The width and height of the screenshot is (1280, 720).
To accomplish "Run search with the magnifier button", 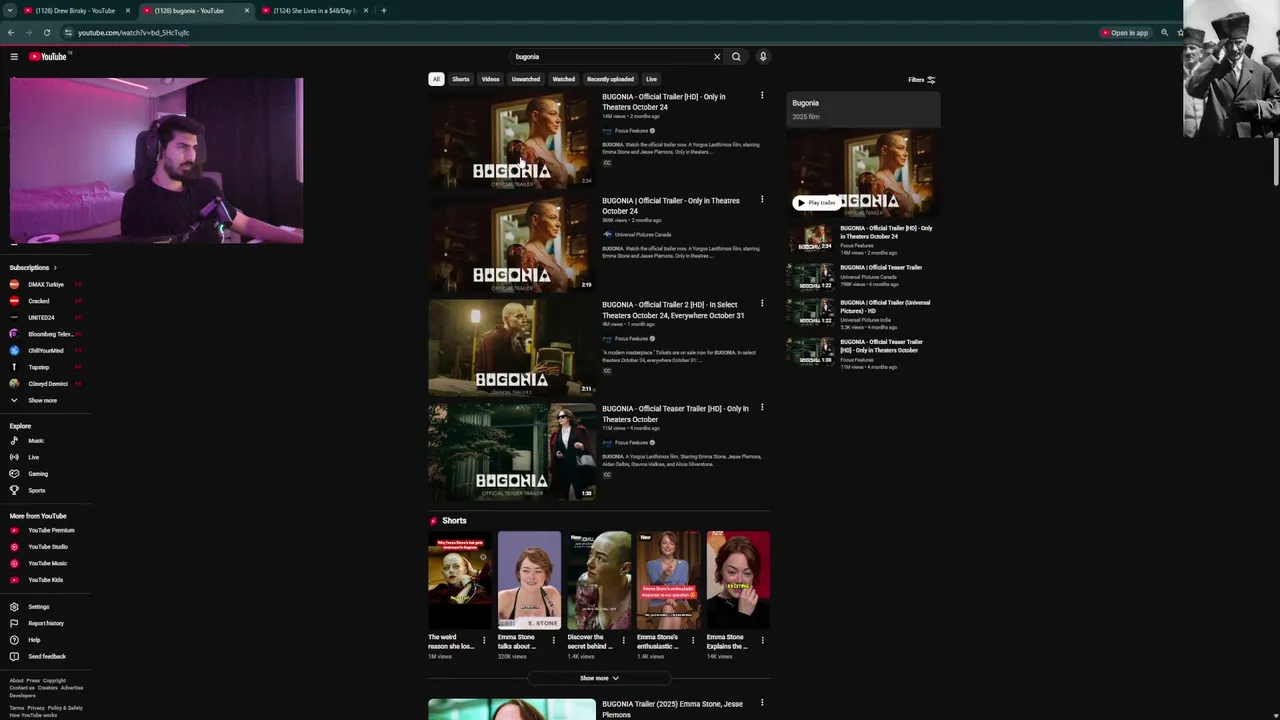I will (736, 57).
